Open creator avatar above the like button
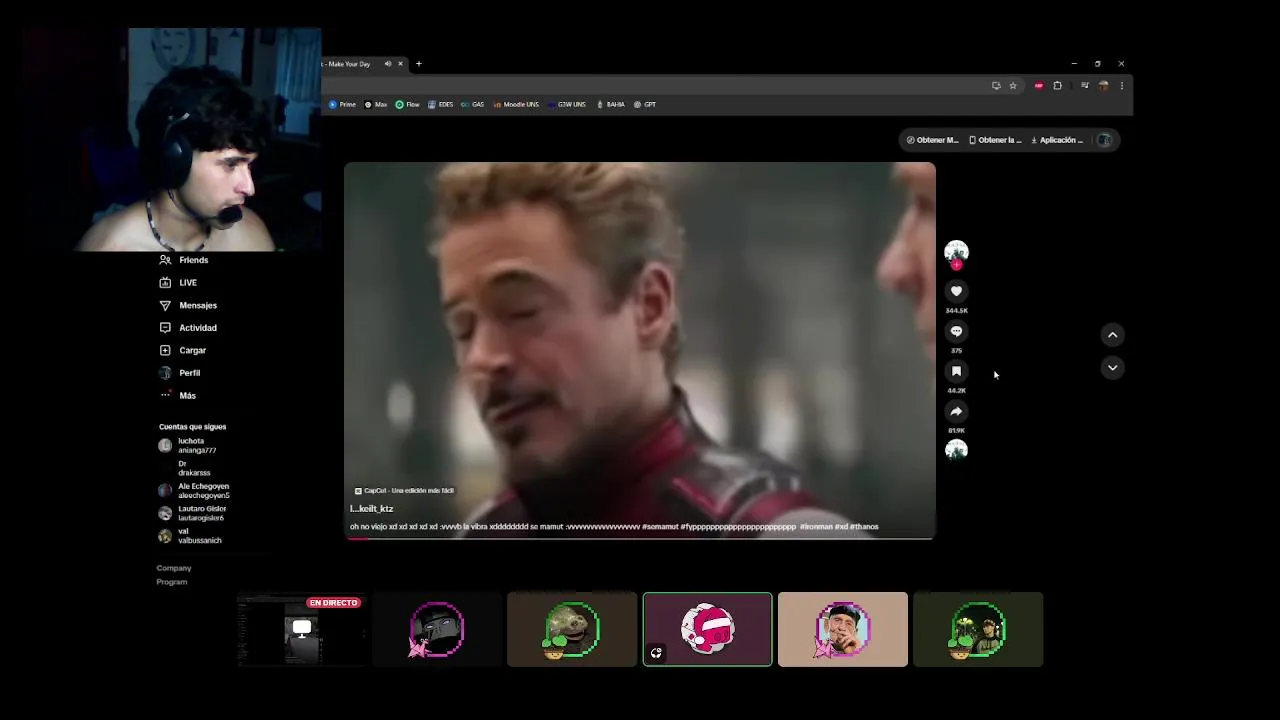1280x720 pixels. pyautogui.click(x=956, y=252)
